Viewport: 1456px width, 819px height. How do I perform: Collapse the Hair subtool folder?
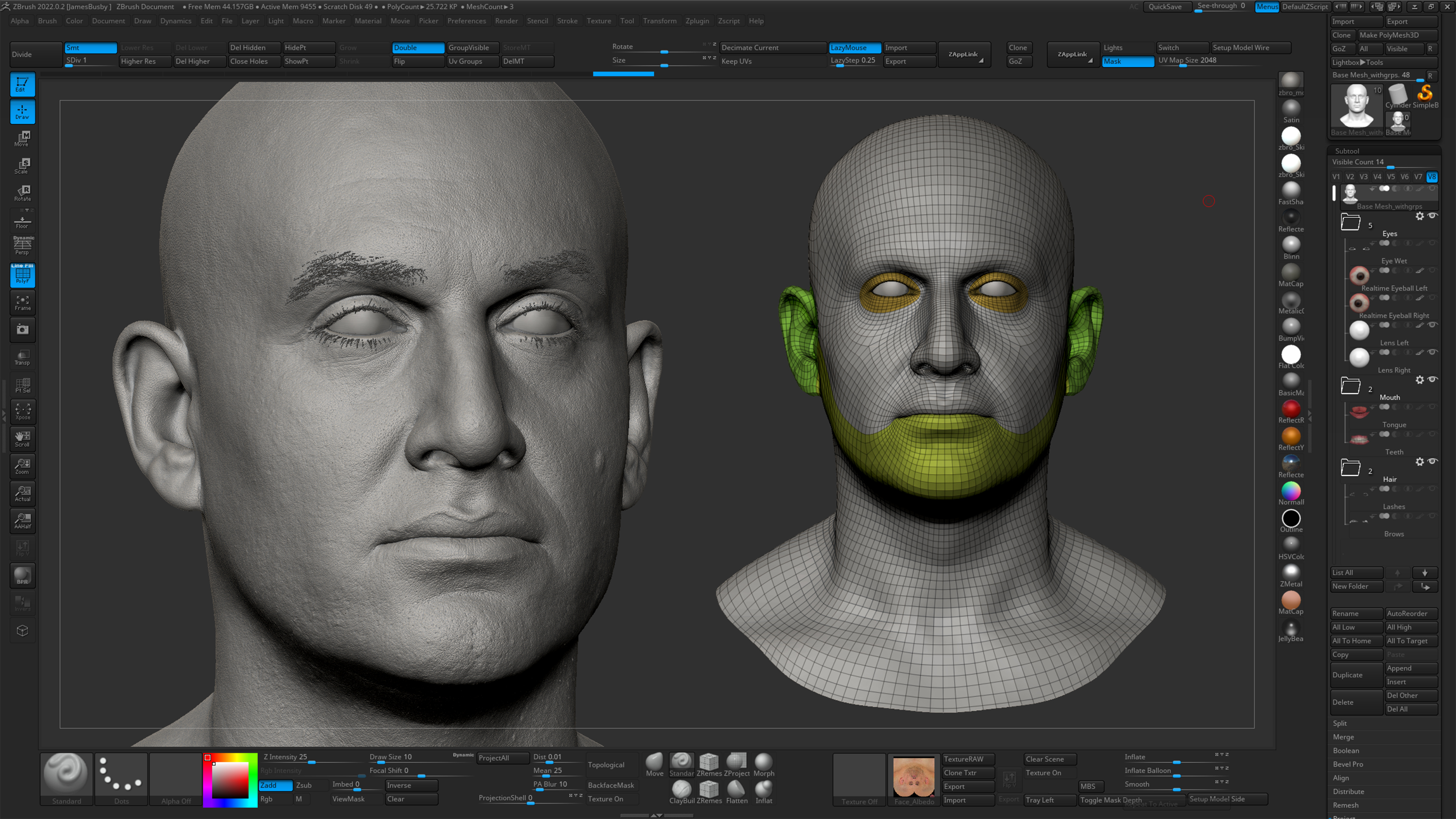[1350, 468]
